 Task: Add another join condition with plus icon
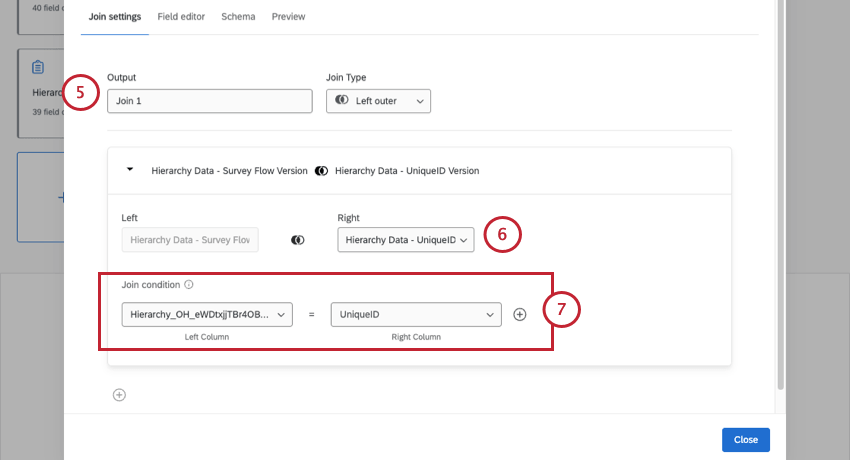pyautogui.click(x=519, y=314)
